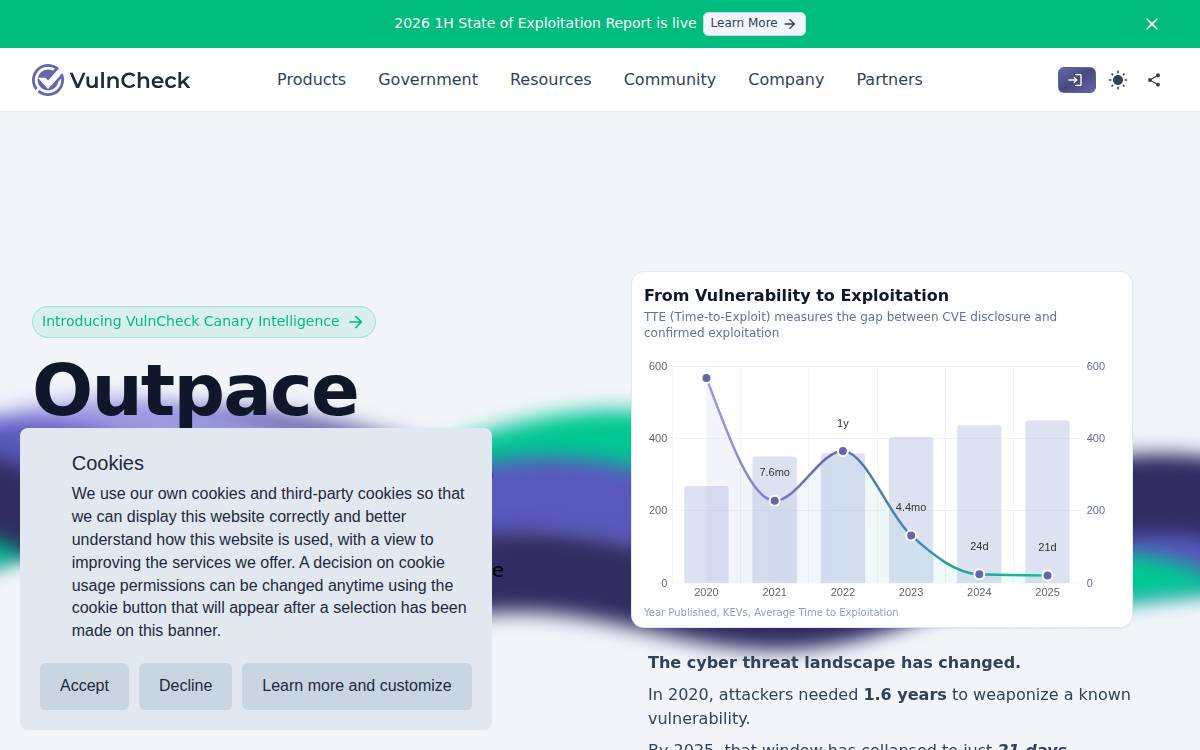
Task: Click the Cookies heading
Action: click(108, 463)
